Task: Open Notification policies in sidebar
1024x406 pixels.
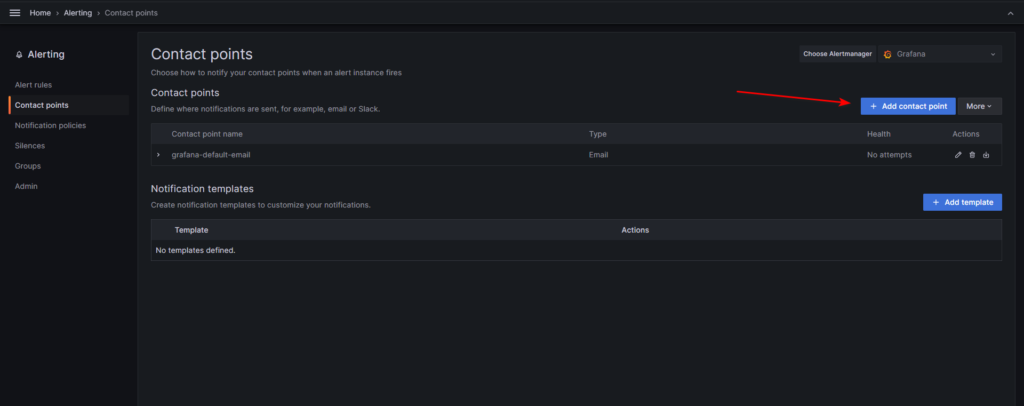Action: pos(50,125)
